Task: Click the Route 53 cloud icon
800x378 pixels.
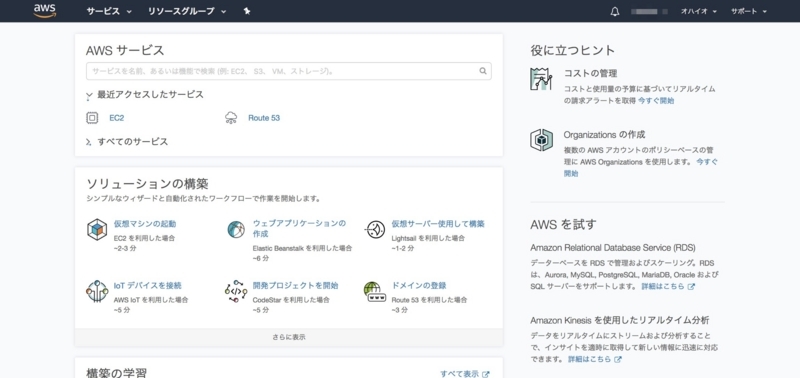Action: click(x=231, y=118)
